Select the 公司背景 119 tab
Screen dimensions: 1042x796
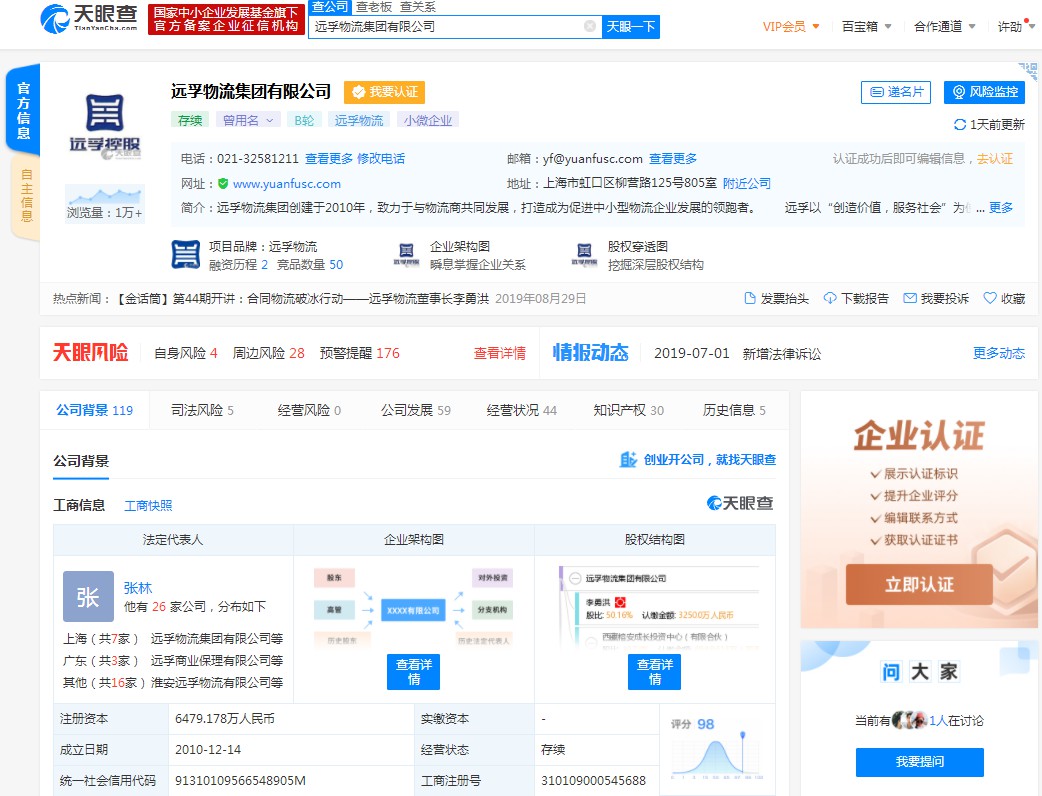coord(94,410)
